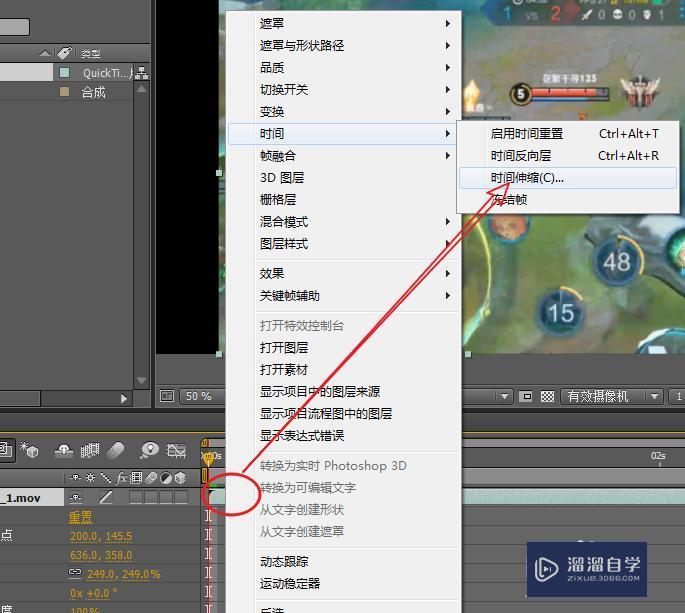Viewport: 685px width, 613px height.
Task: Select 时间伸缩(C)... from the submenu
Action: [567, 178]
